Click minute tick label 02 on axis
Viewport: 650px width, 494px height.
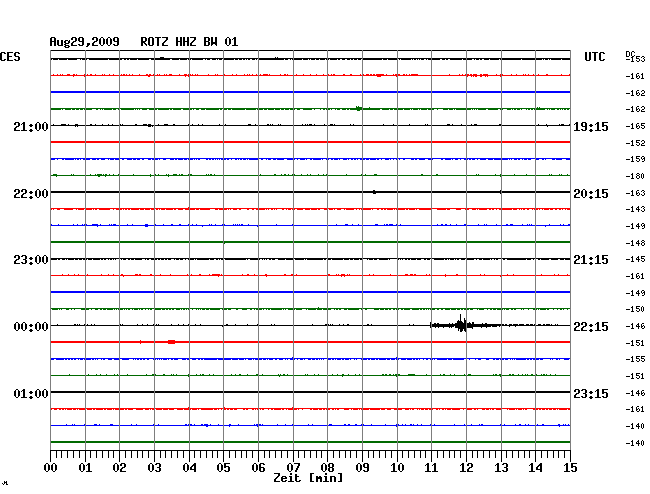(119, 467)
